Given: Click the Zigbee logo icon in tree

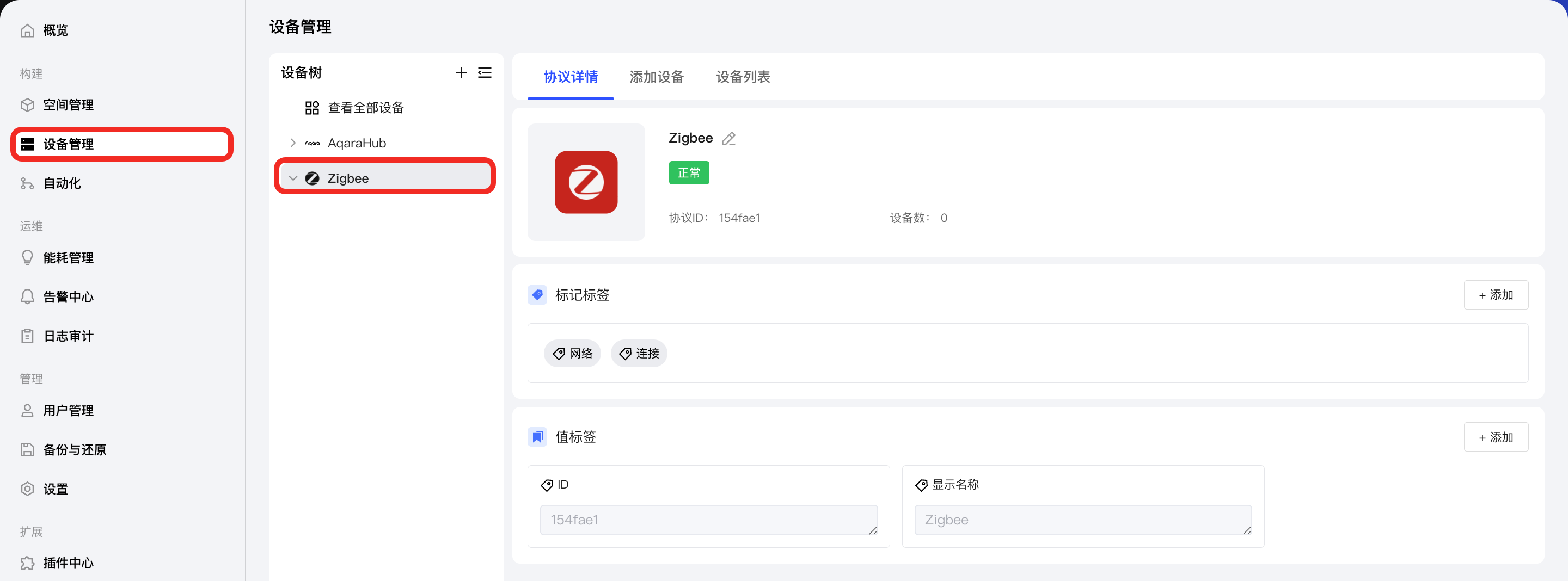Looking at the screenshot, I should [313, 178].
